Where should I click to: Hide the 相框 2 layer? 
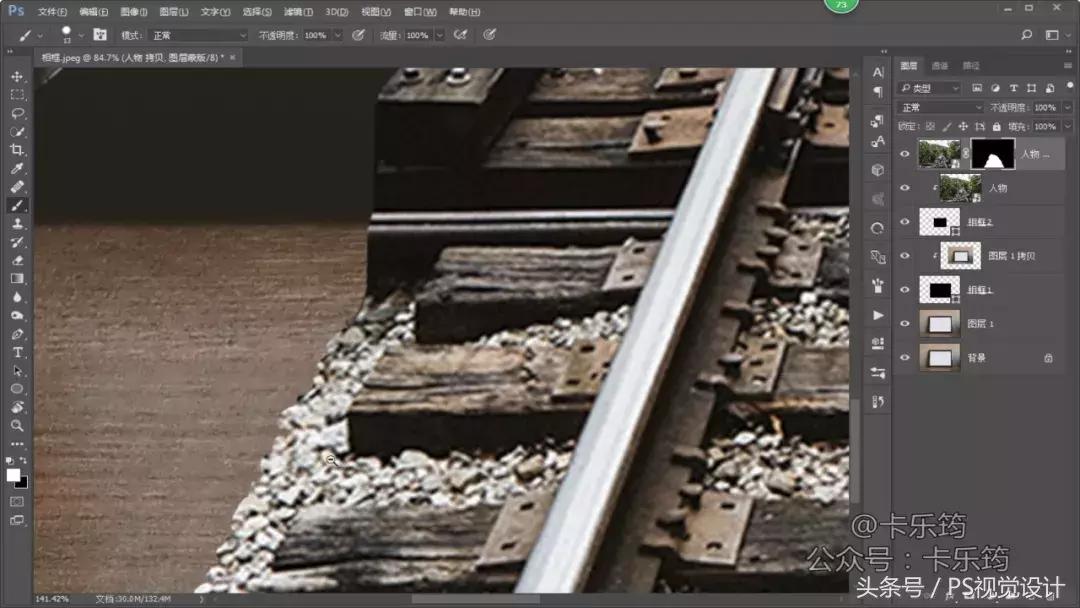(x=905, y=222)
